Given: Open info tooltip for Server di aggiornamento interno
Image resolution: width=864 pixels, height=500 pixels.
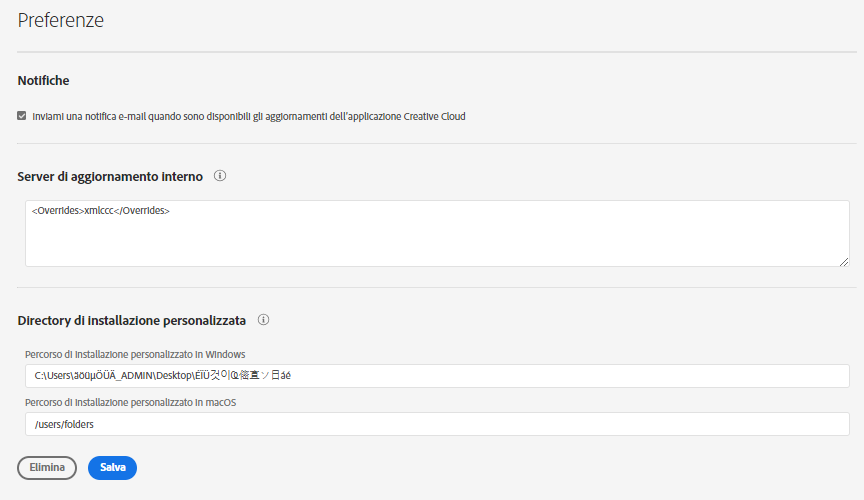Looking at the screenshot, I should tap(220, 176).
